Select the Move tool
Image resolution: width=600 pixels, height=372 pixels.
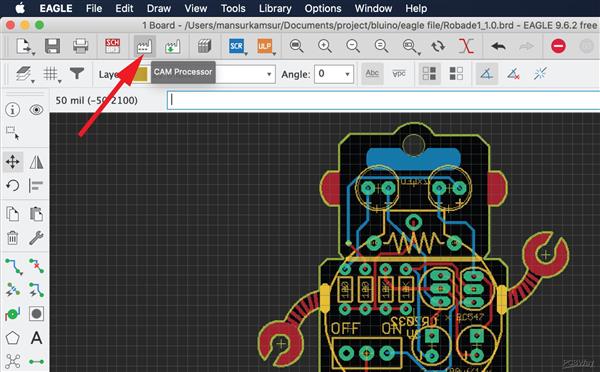pos(13,162)
